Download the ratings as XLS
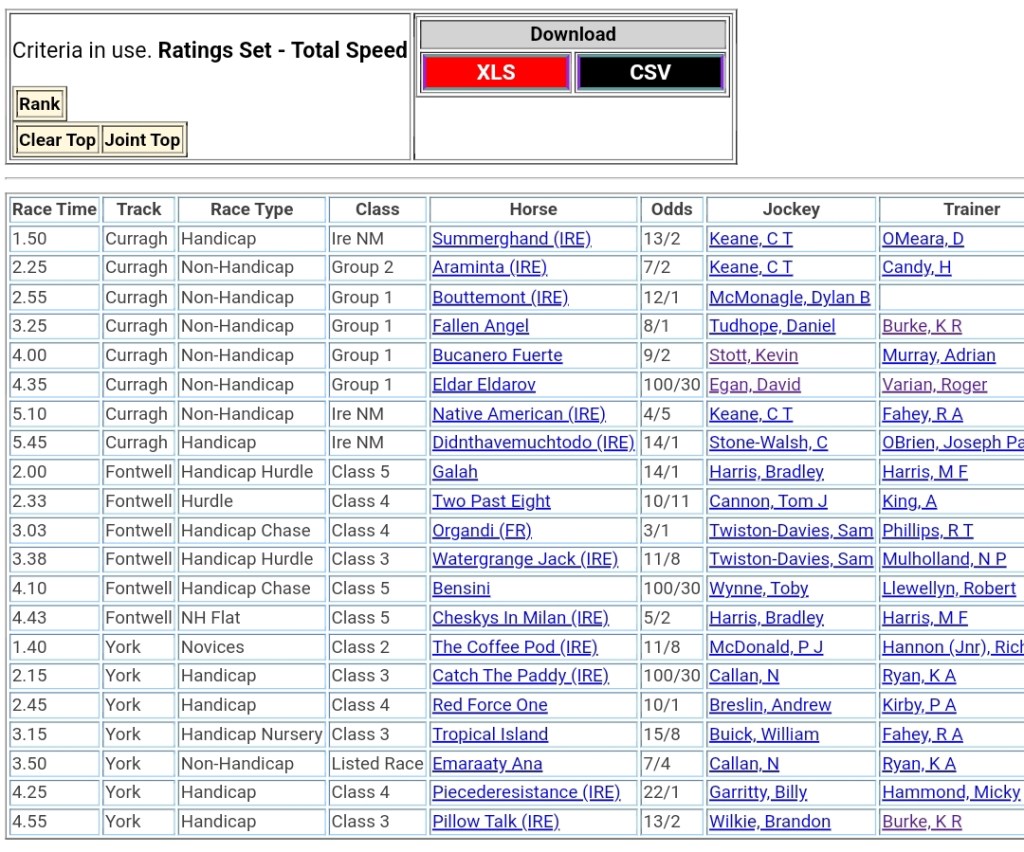The image size is (1024, 852). 496,73
